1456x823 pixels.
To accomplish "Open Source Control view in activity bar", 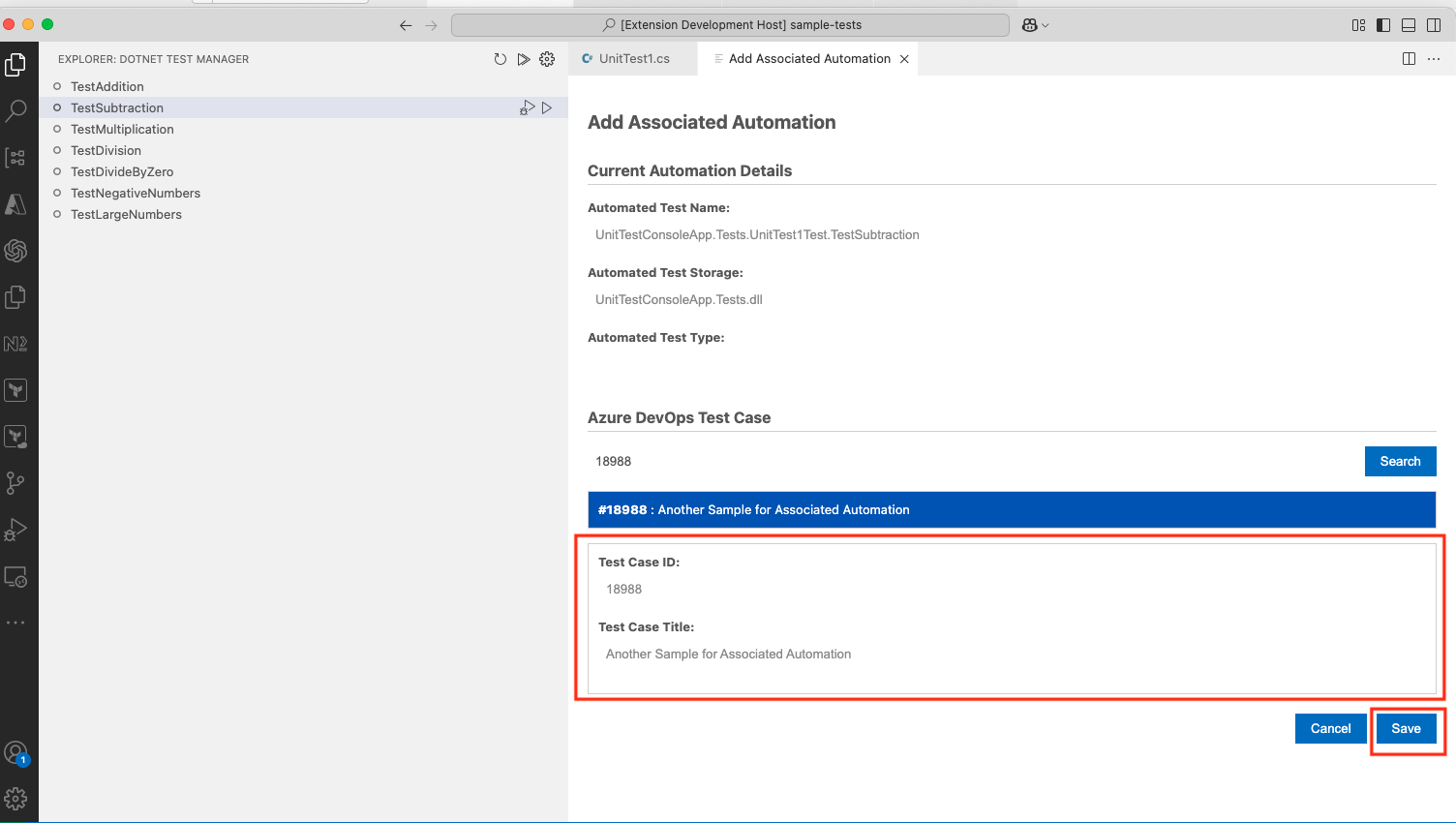I will [x=15, y=483].
